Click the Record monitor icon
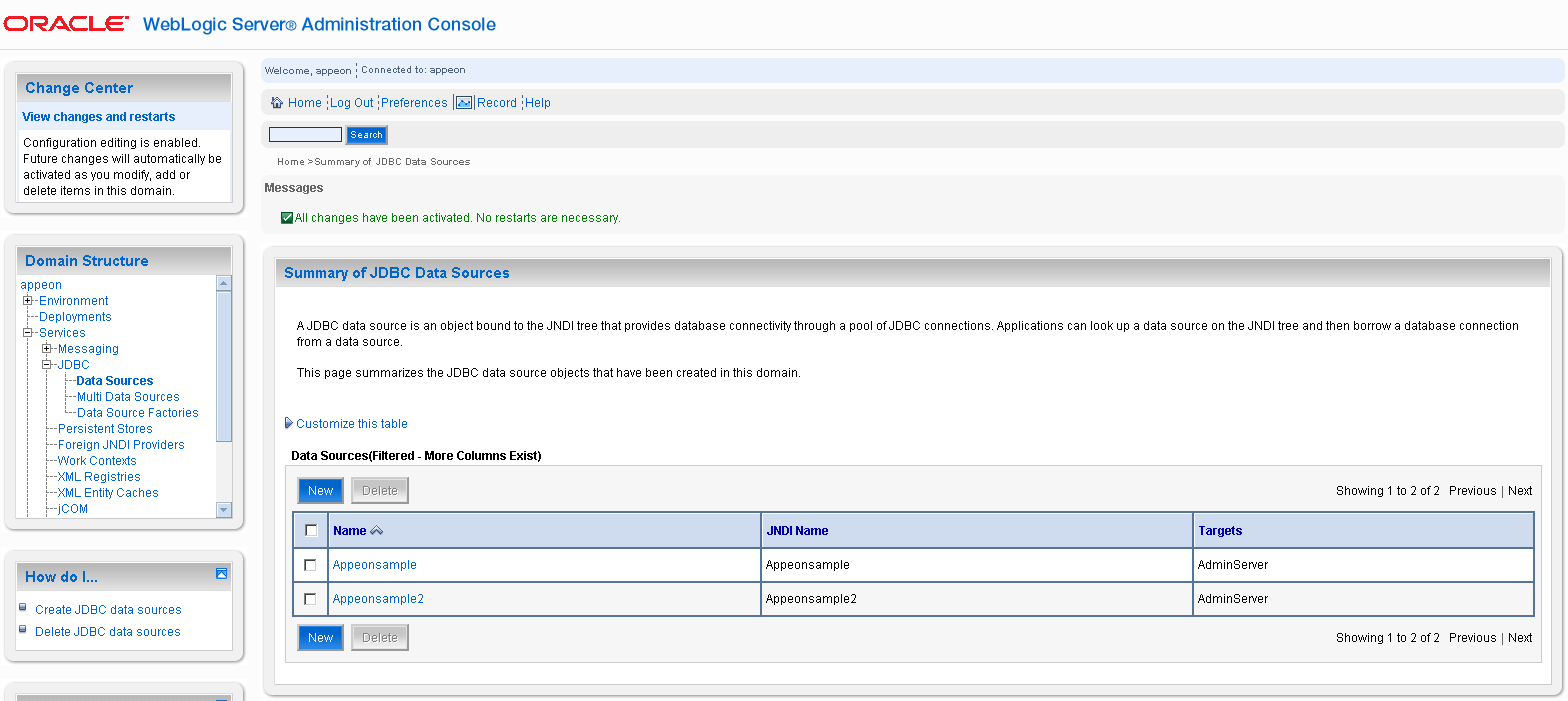The image size is (1568, 701). tap(464, 102)
